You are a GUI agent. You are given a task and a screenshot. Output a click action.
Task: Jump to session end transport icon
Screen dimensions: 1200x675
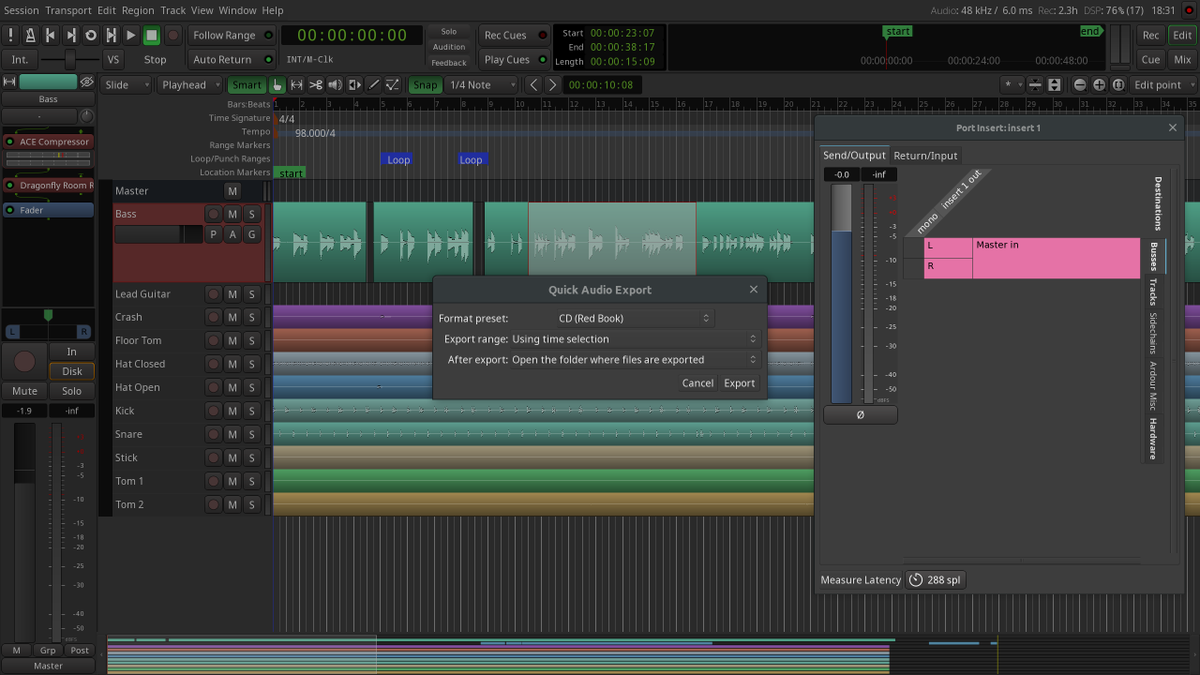(x=71, y=35)
